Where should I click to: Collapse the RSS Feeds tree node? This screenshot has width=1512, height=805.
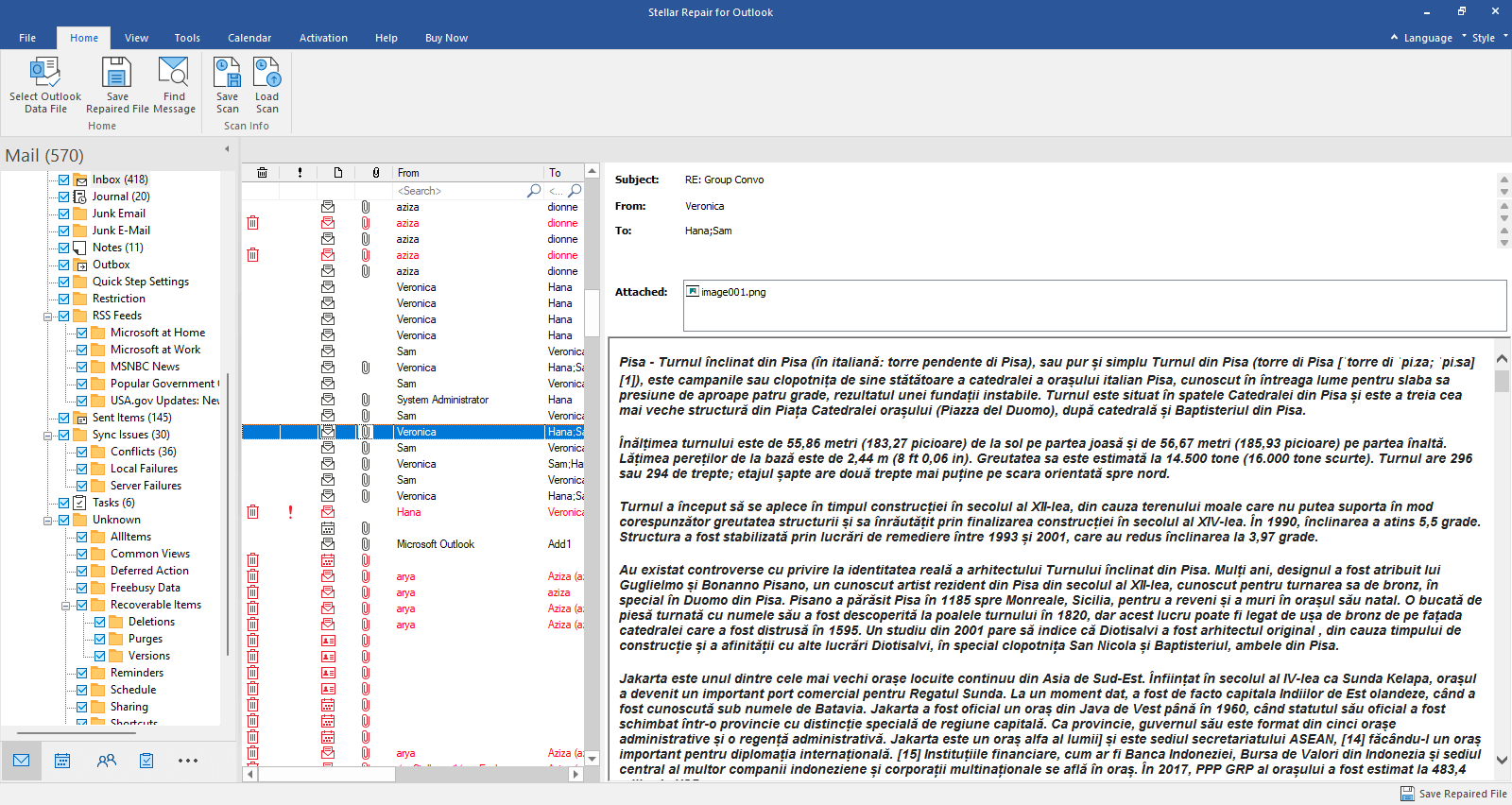(47, 317)
